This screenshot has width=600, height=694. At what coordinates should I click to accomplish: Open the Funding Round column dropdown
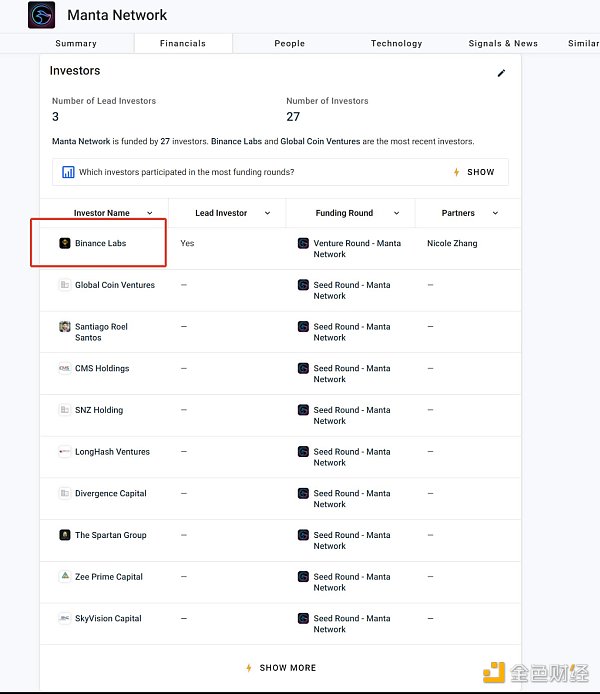[x=396, y=213]
